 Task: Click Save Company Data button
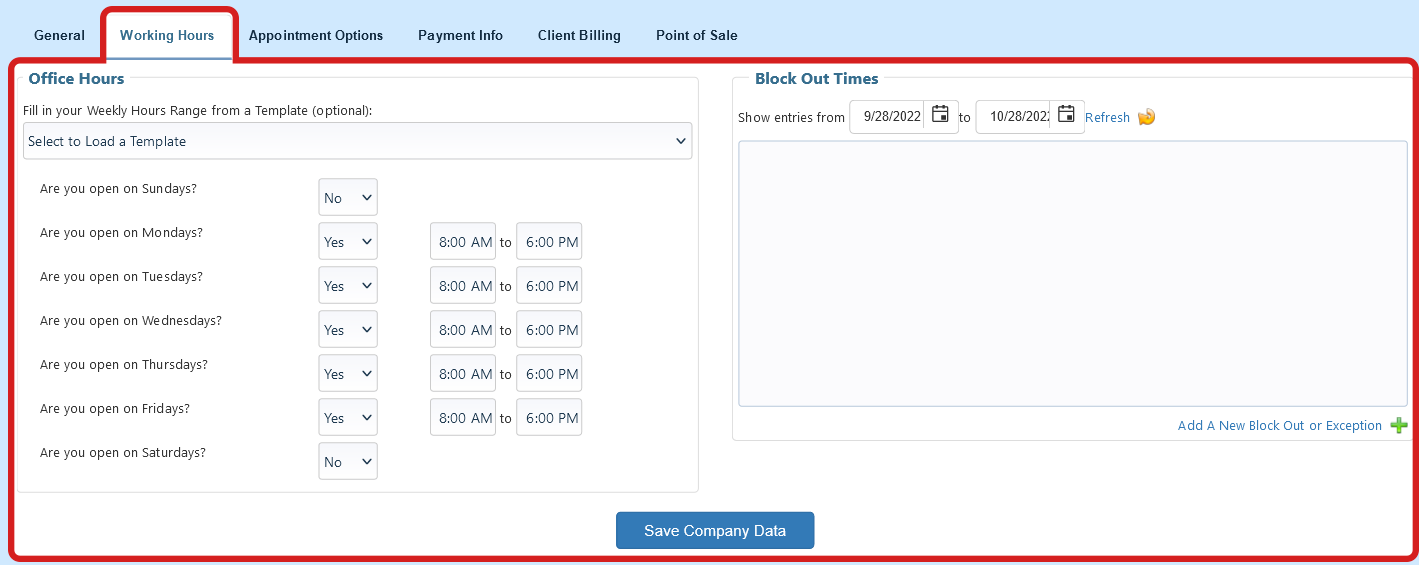click(715, 531)
